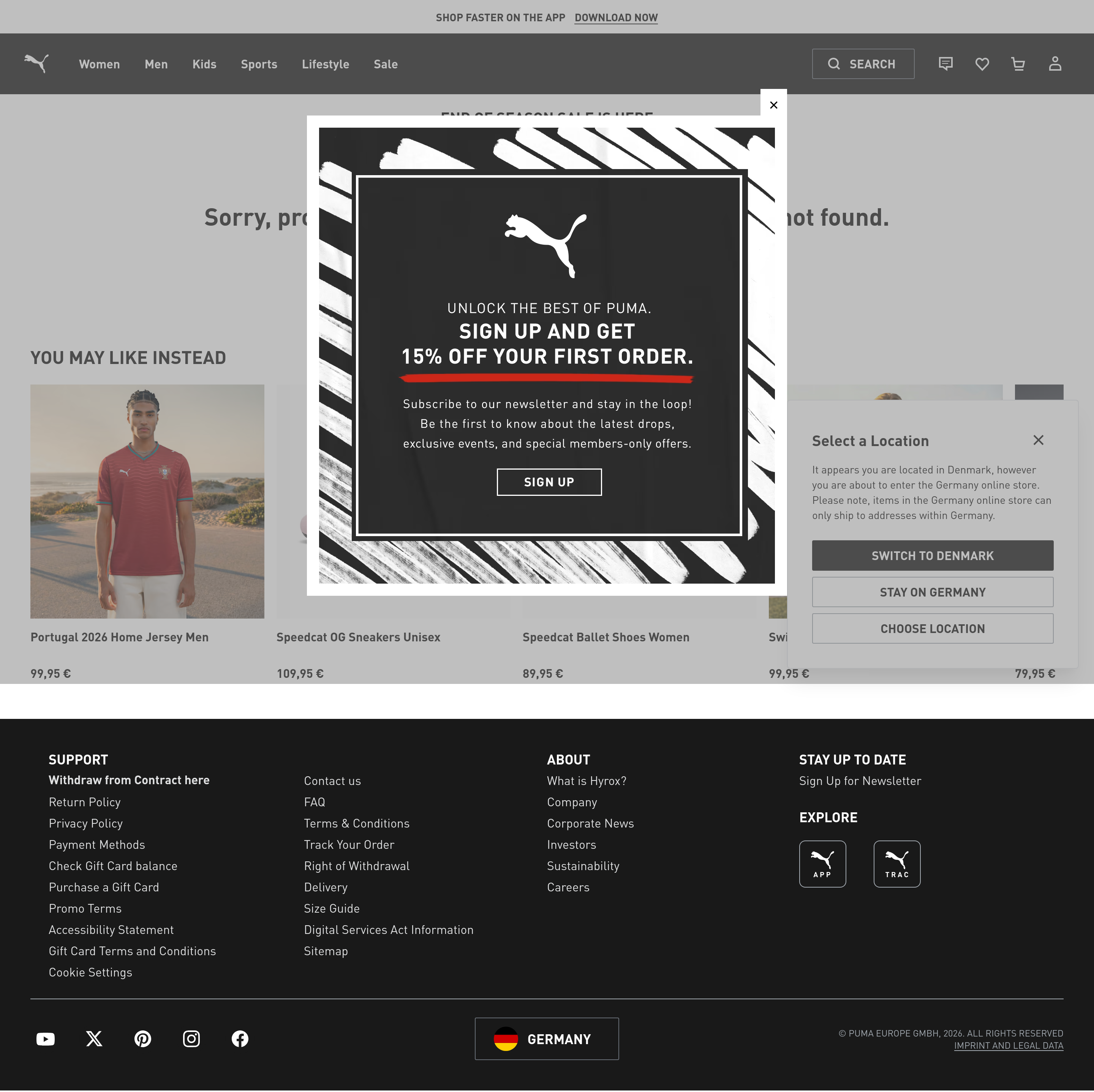Open Sitemap link
The image size is (1094, 1092).
coord(326,951)
